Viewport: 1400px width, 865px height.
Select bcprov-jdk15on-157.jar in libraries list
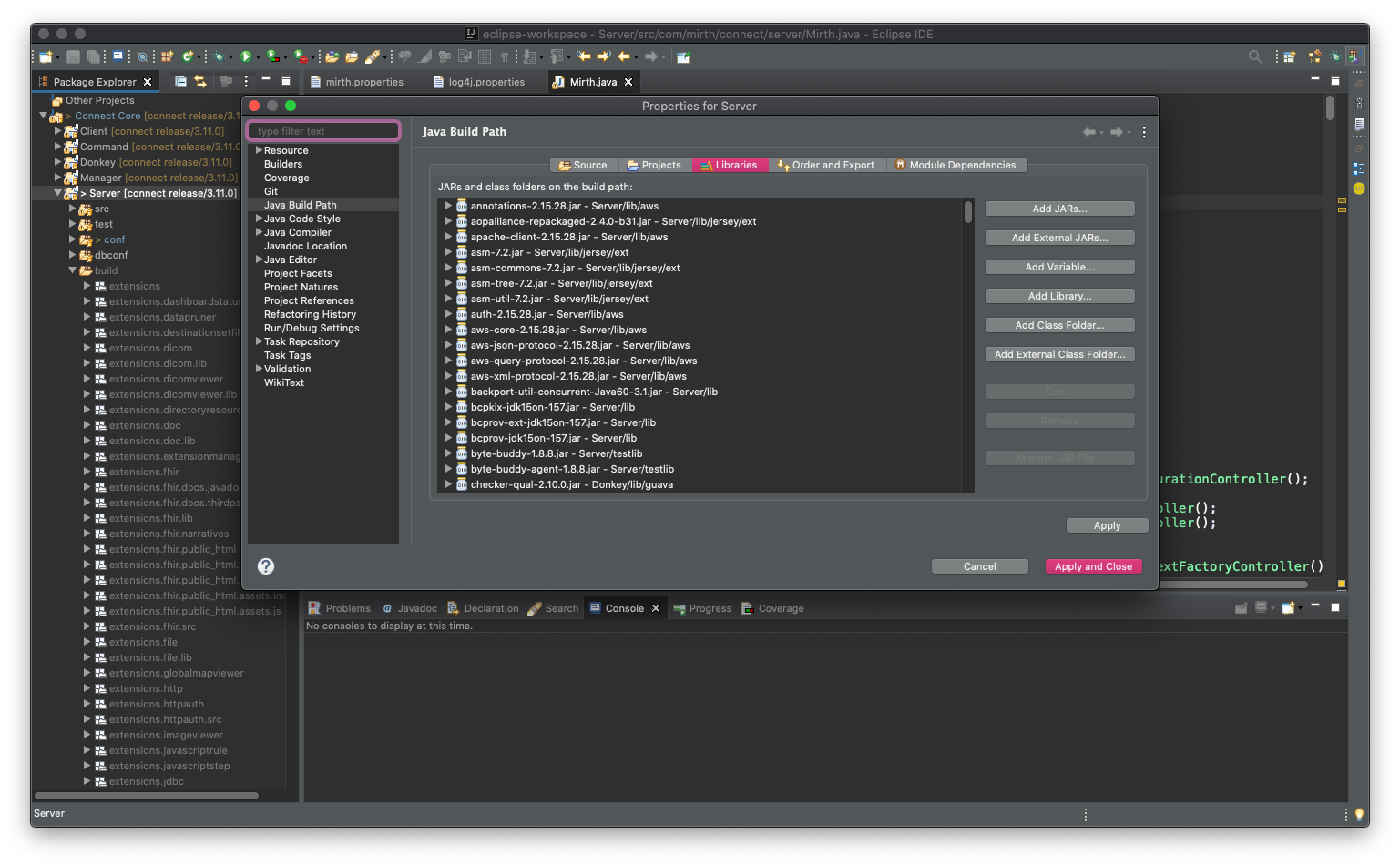click(554, 438)
